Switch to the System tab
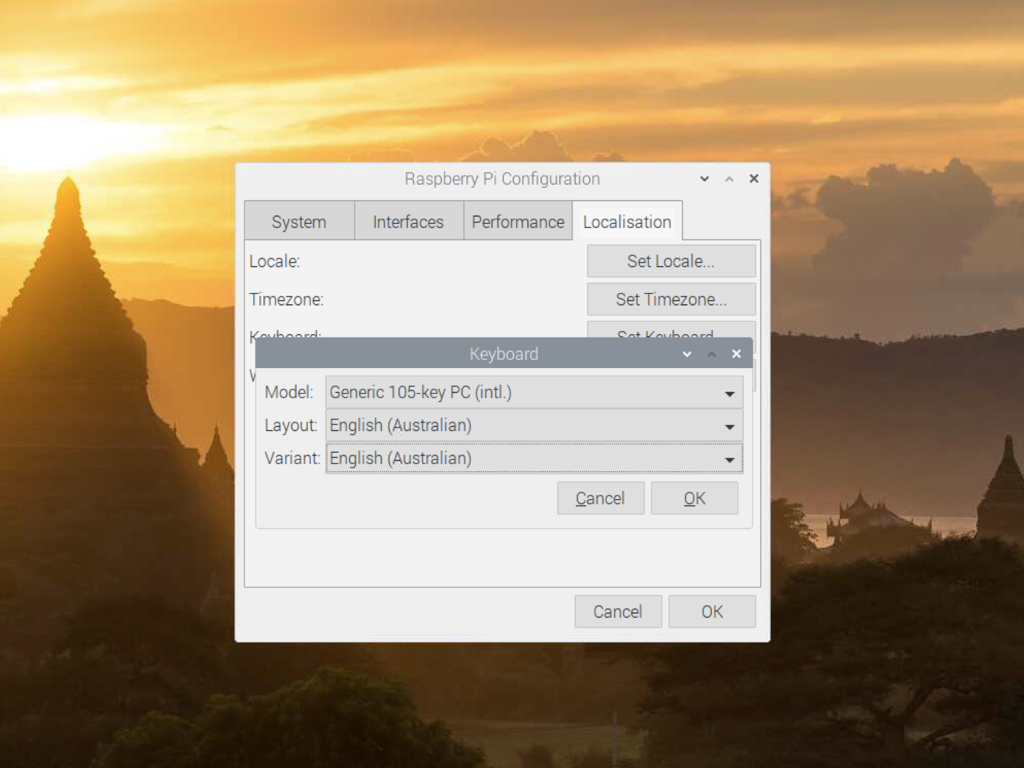Image resolution: width=1024 pixels, height=768 pixels. pos(298,221)
